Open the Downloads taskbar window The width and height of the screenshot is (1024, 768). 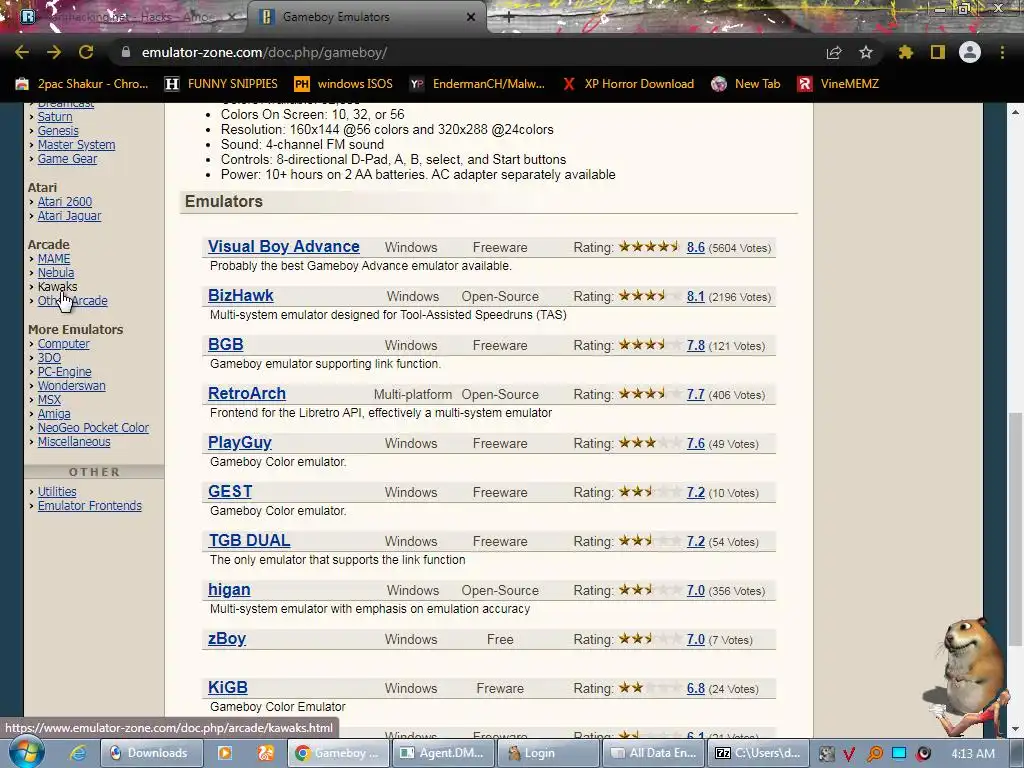click(150, 753)
